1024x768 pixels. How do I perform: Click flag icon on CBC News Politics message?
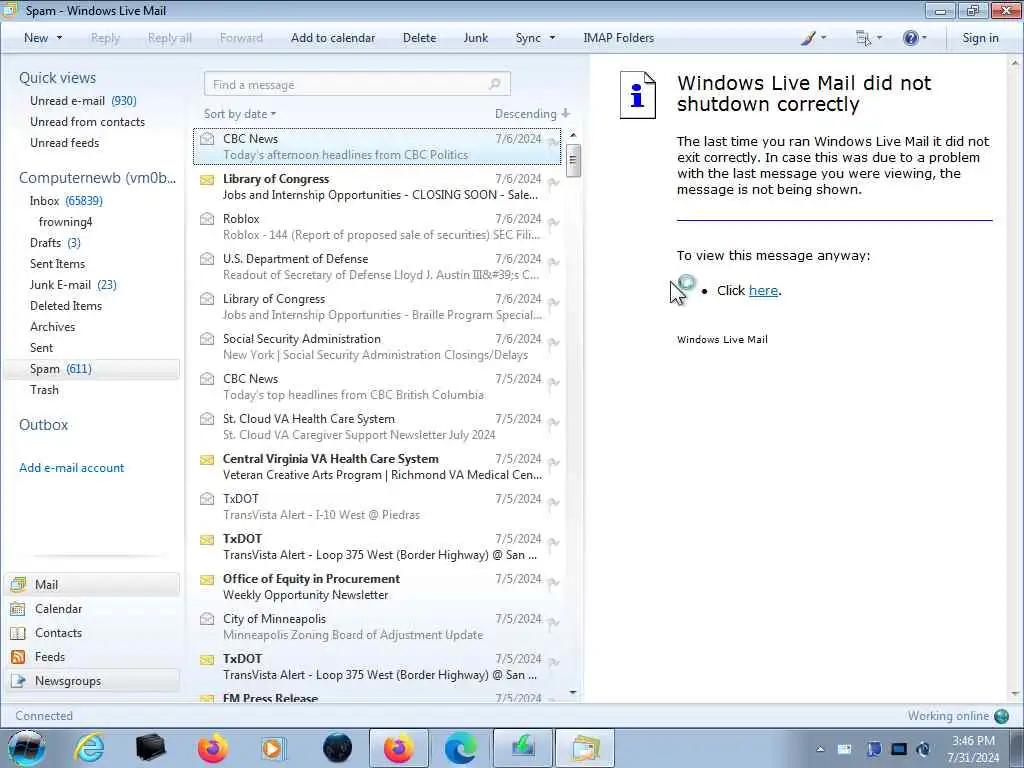pyautogui.click(x=553, y=142)
